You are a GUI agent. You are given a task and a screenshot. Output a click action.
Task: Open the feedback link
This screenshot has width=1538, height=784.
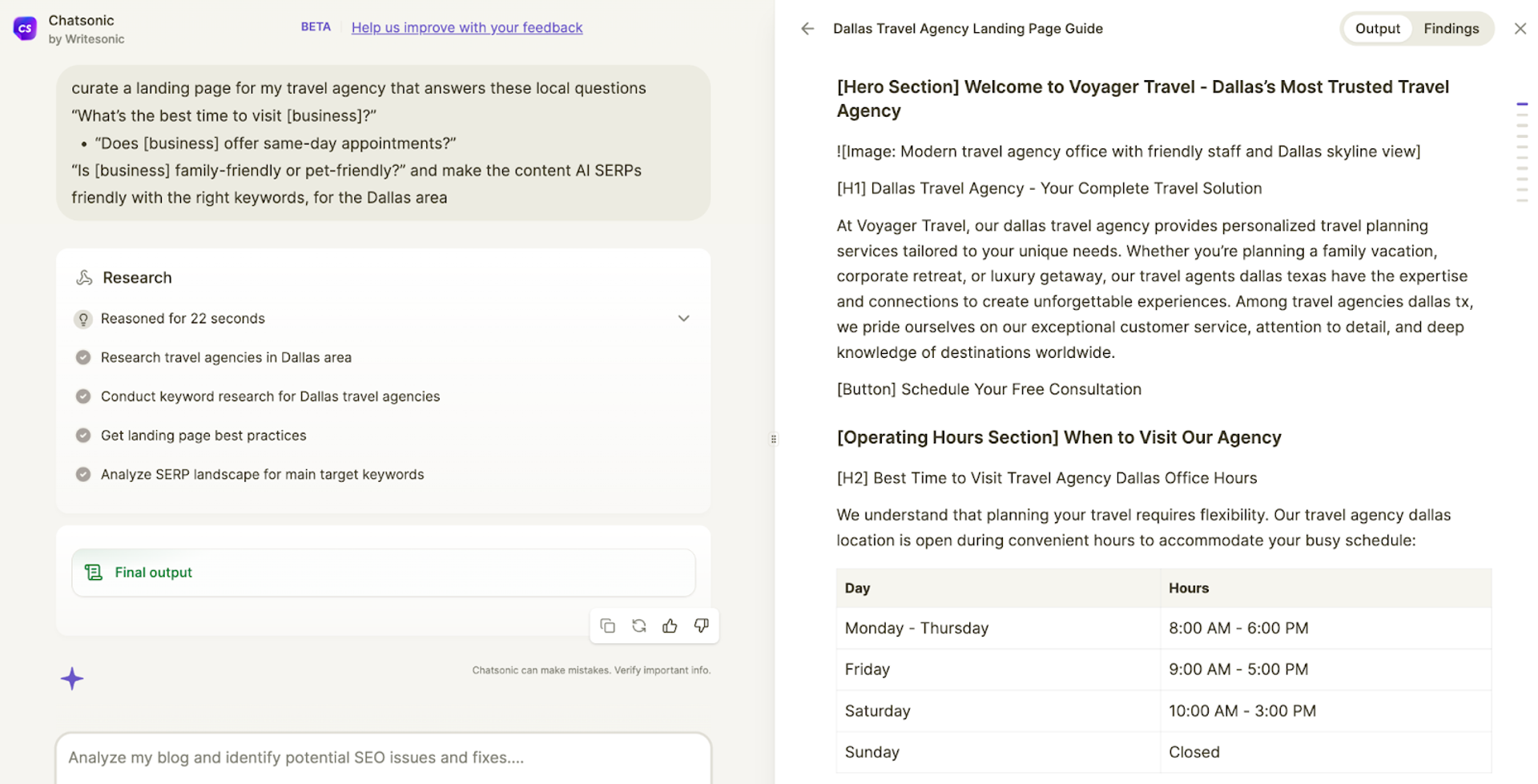pos(467,27)
